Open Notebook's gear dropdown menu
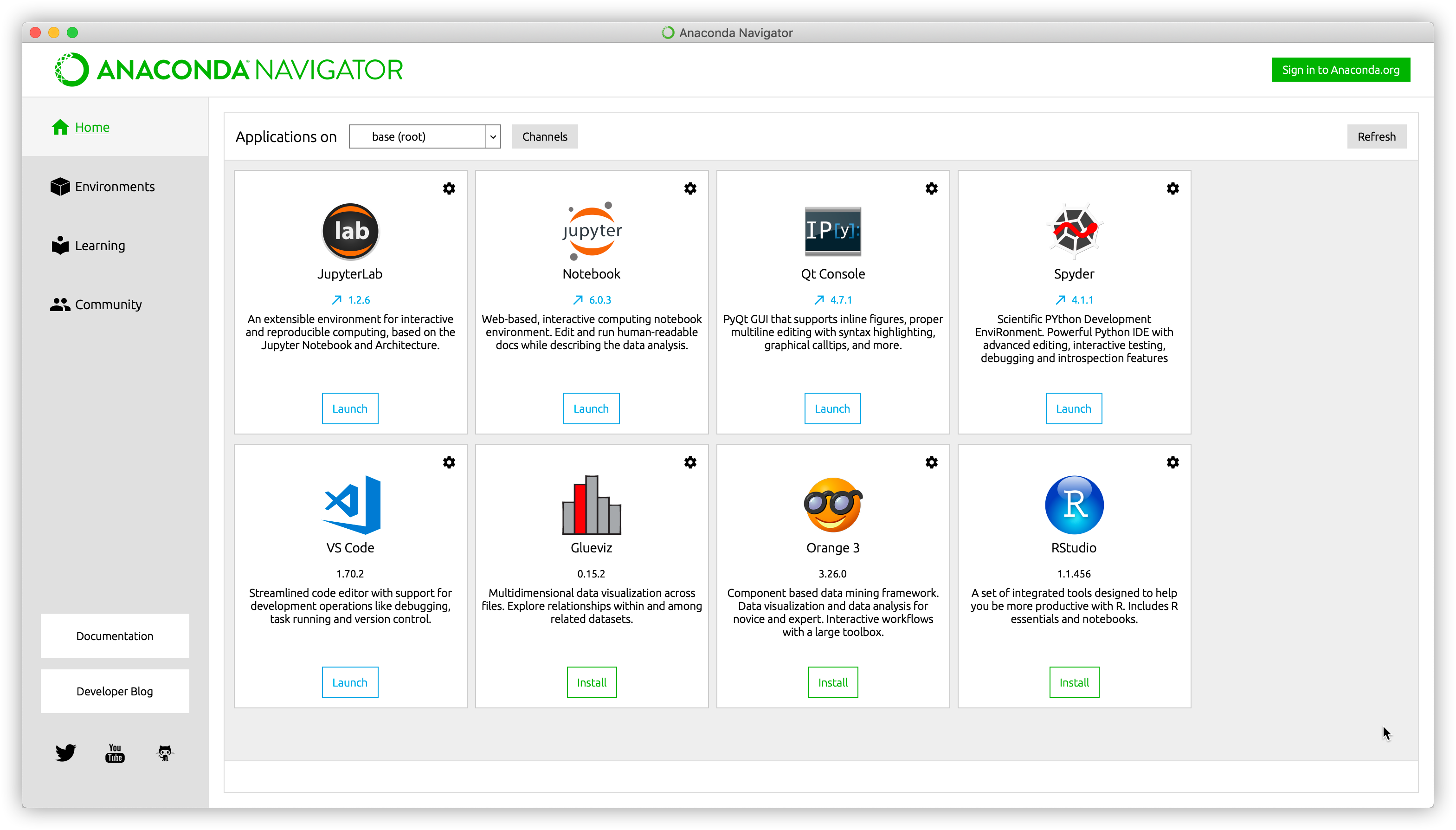The width and height of the screenshot is (1456, 830). [690, 188]
